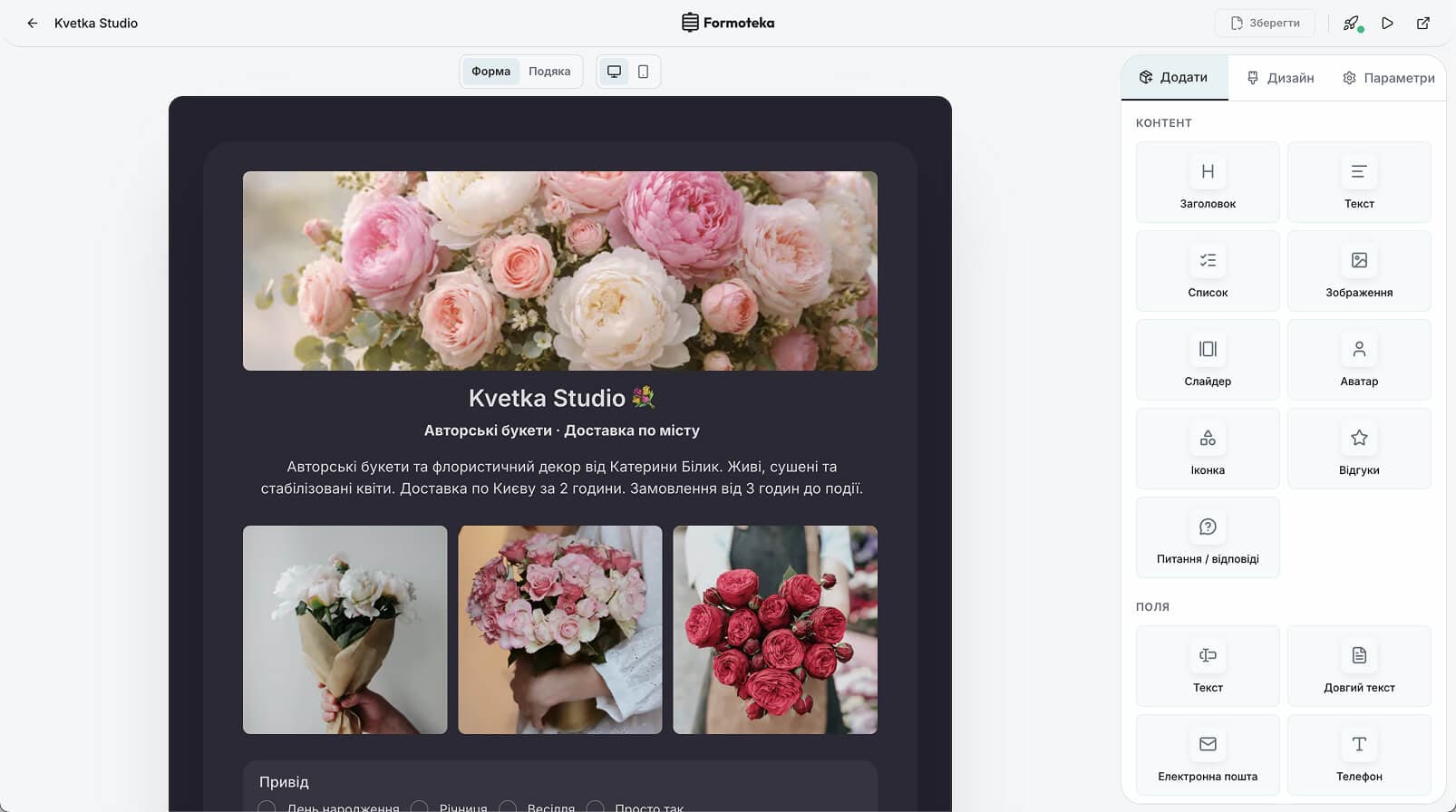Click the white bouquet photo
This screenshot has width=1456, height=812.
(x=345, y=630)
